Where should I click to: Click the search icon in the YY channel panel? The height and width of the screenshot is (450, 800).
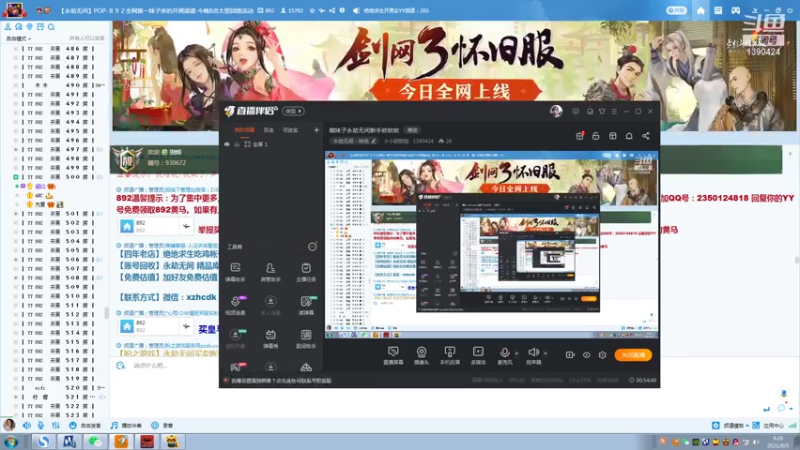coord(51,27)
